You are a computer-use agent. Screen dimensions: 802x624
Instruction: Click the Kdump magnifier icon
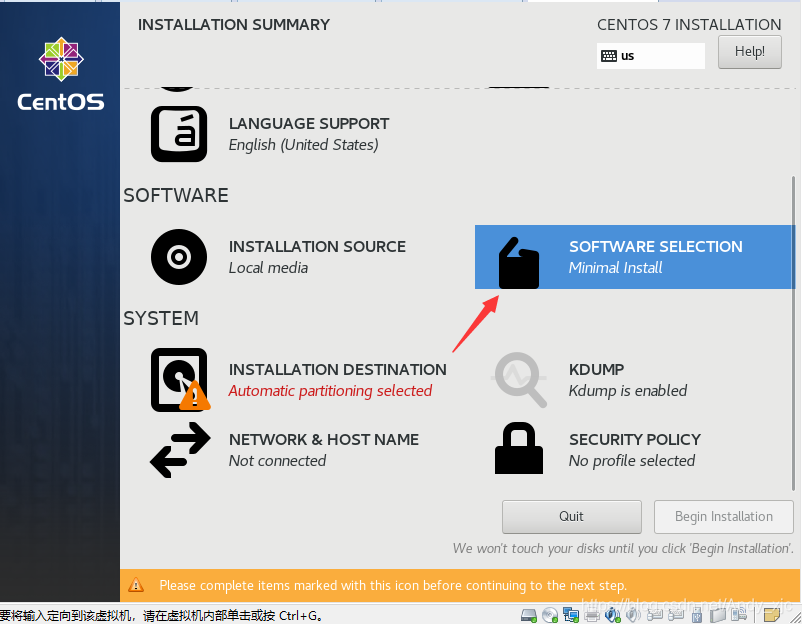(x=520, y=380)
